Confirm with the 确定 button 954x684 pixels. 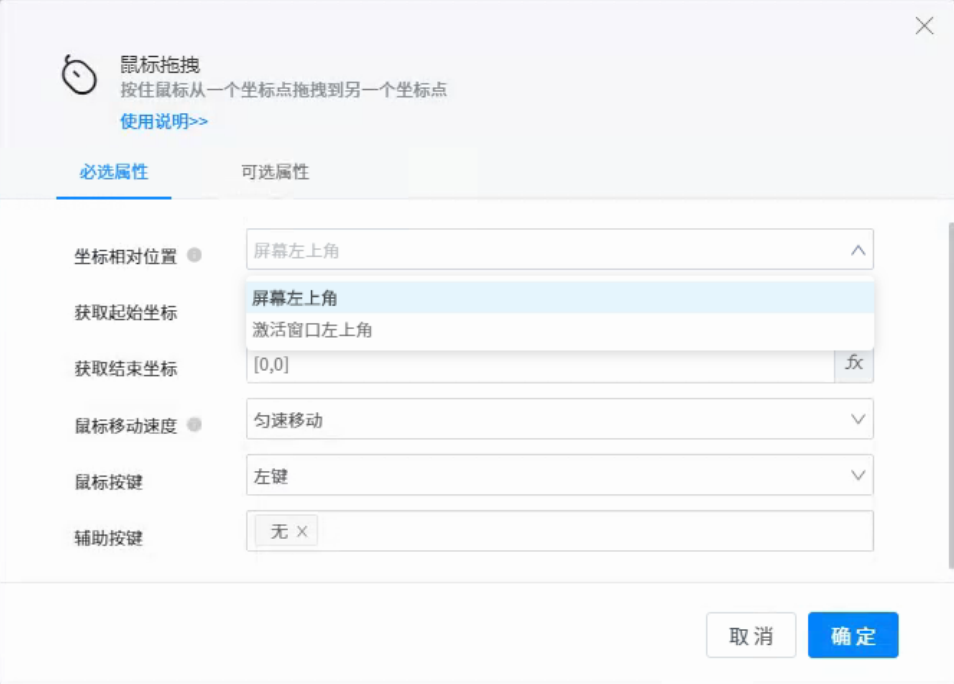(853, 636)
